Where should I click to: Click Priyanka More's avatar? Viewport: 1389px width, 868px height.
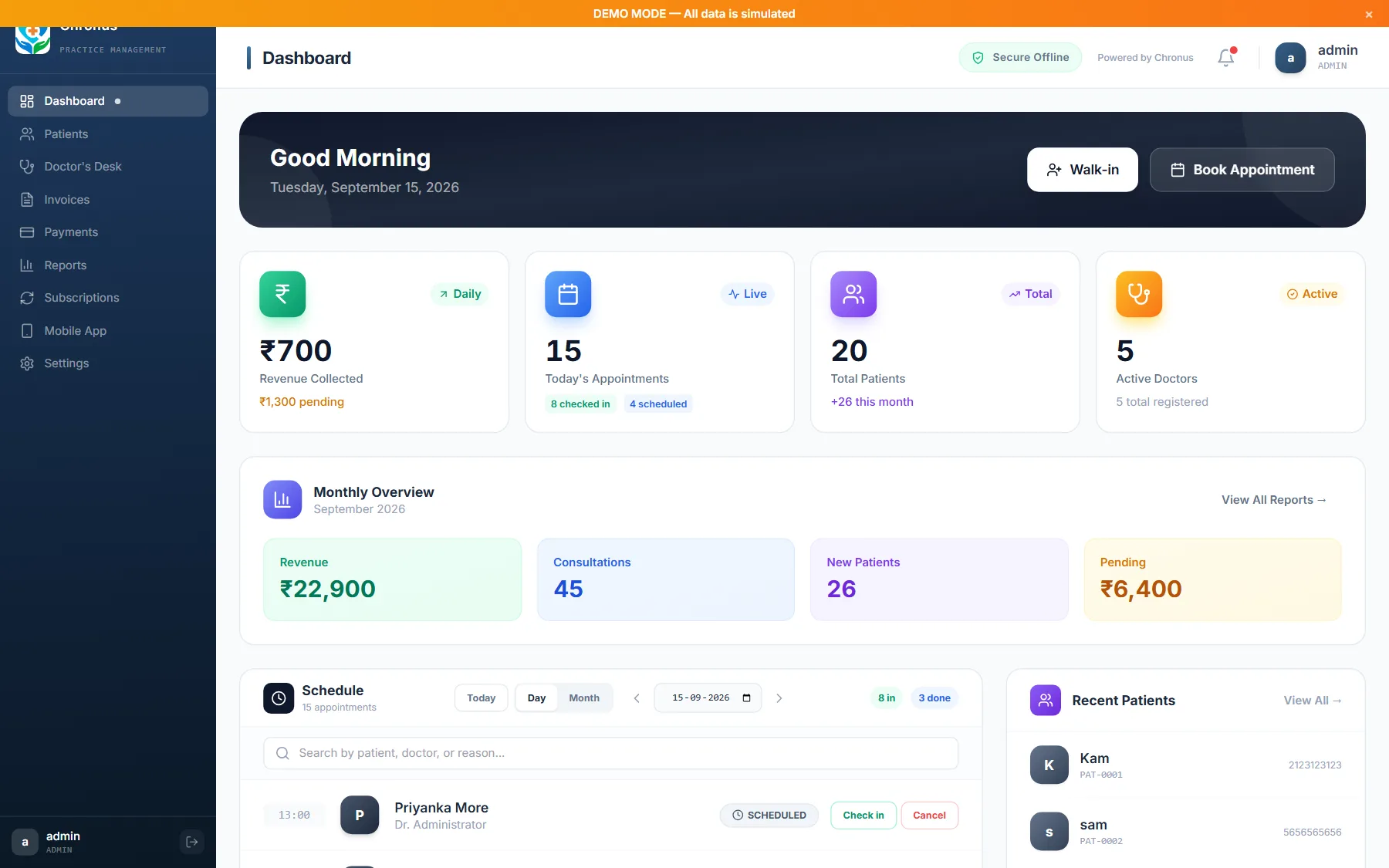(x=360, y=816)
